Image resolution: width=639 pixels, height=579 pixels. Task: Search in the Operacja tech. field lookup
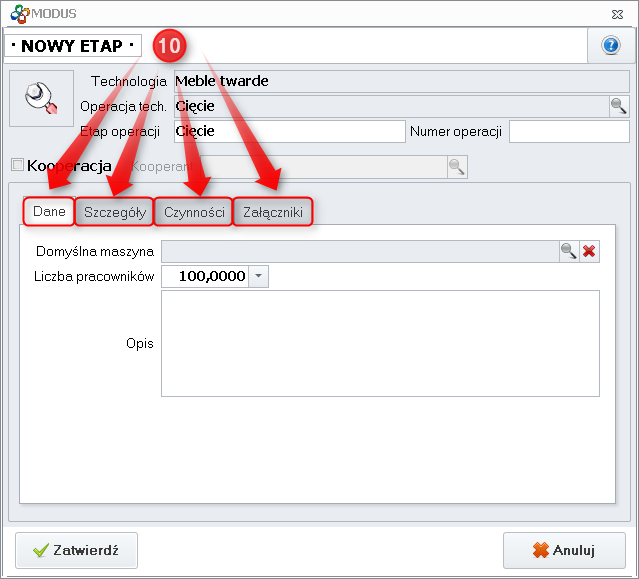[618, 106]
